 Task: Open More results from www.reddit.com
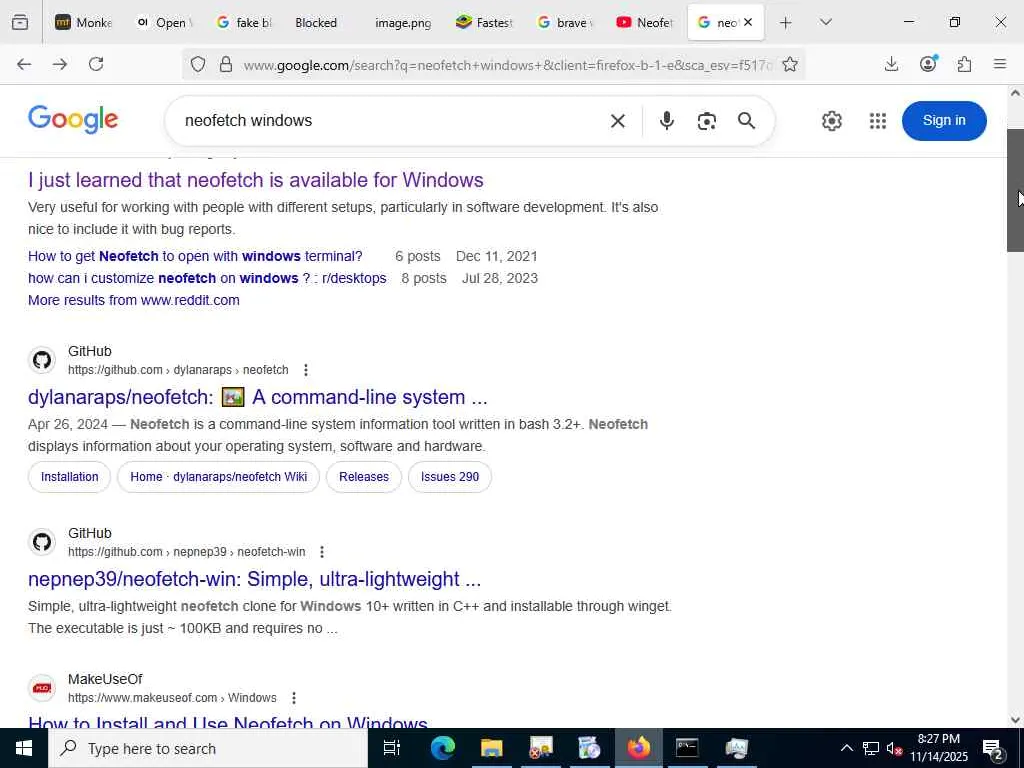tap(134, 300)
